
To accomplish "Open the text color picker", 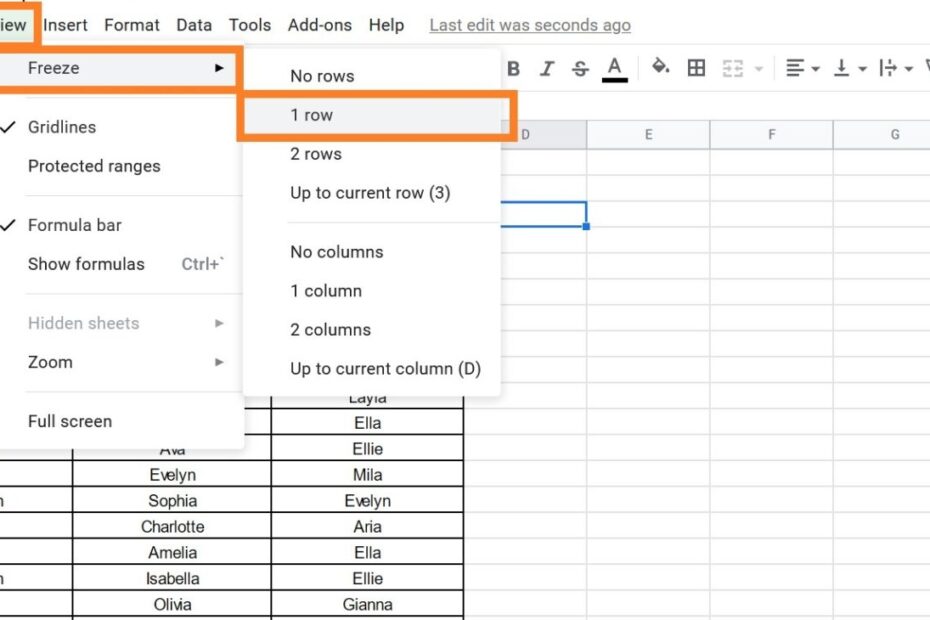I will [615, 68].
